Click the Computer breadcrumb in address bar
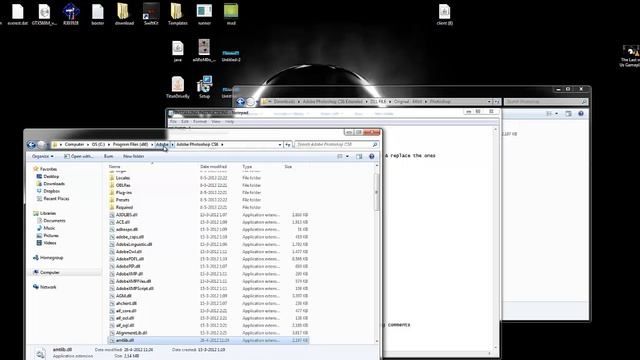Image resolution: width=640 pixels, height=360 pixels. [74, 144]
